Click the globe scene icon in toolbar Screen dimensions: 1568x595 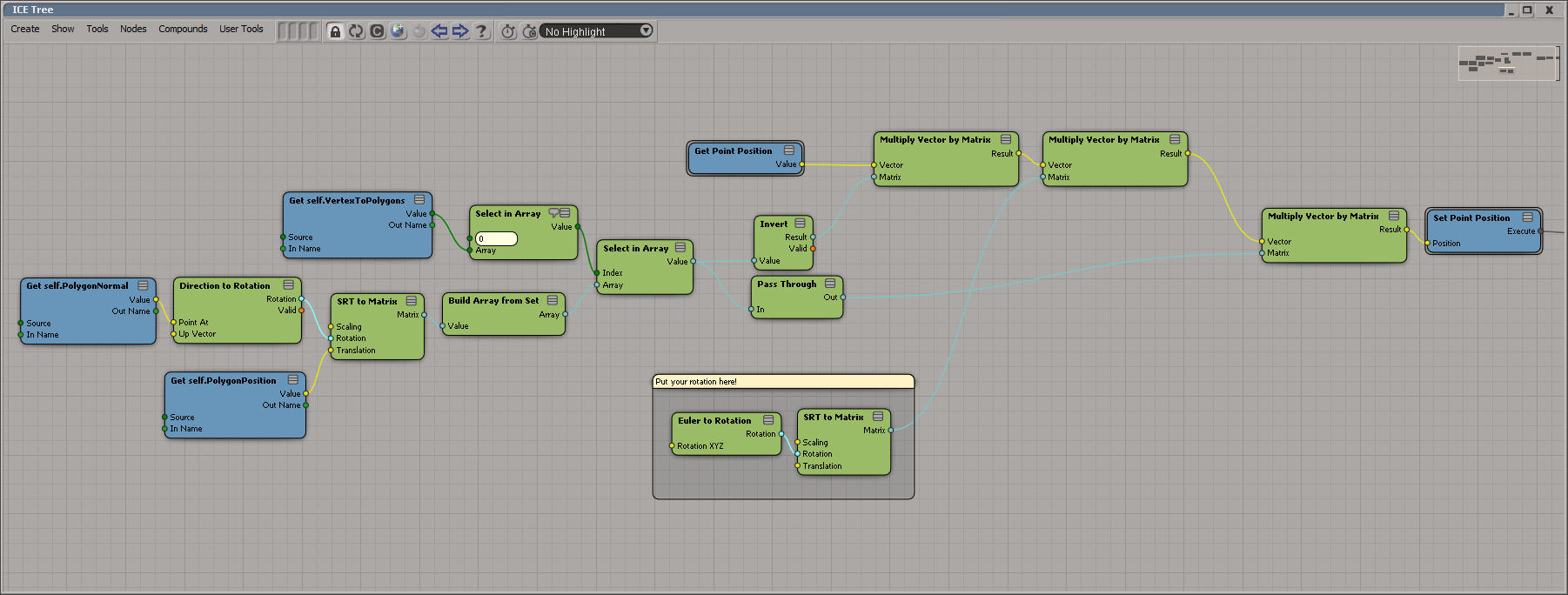pyautogui.click(x=398, y=31)
